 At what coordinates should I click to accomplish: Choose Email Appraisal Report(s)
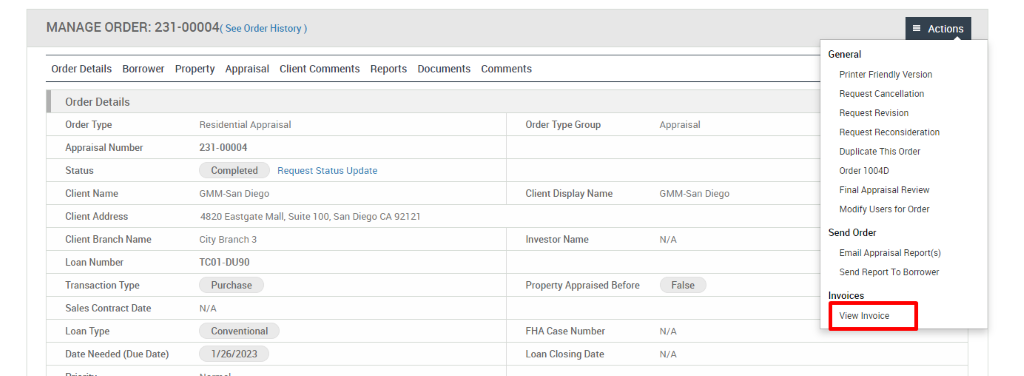coord(889,253)
